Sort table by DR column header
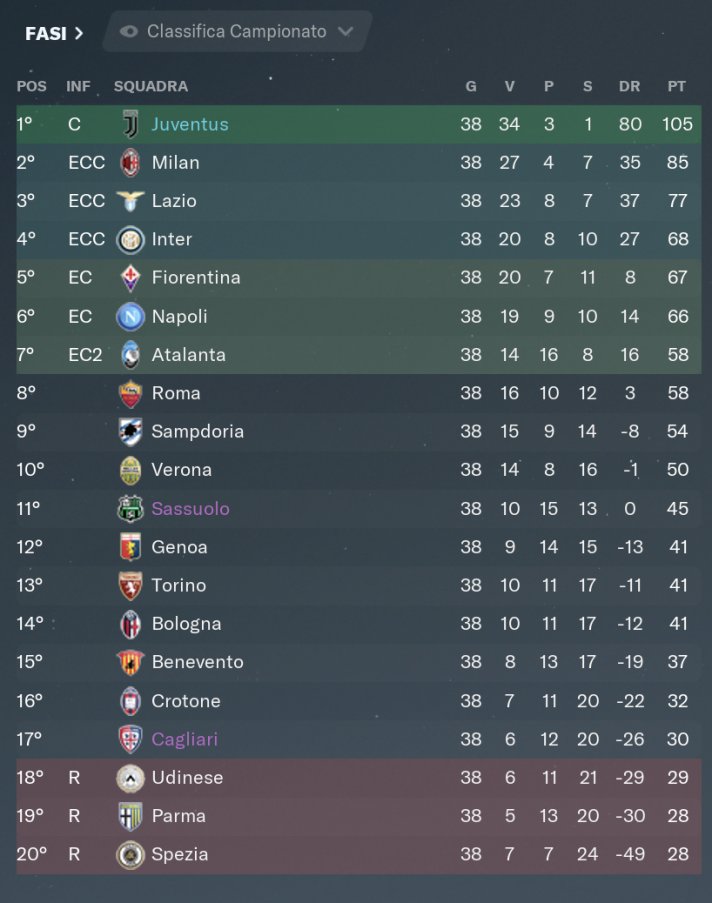This screenshot has height=903, width=712. click(629, 86)
